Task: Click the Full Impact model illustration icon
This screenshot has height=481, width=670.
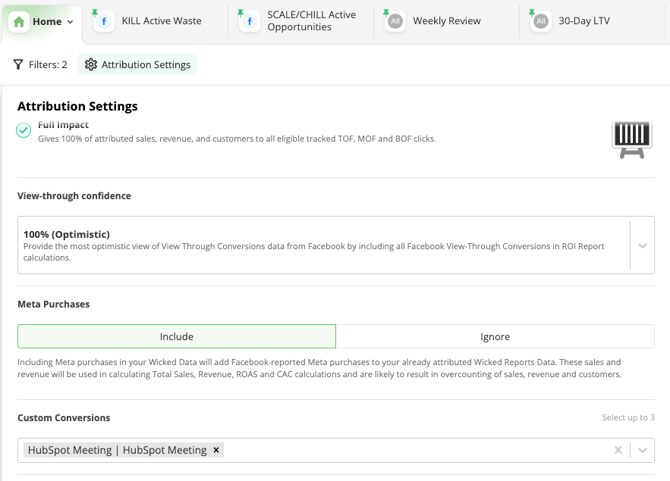Action: pyautogui.click(x=631, y=138)
